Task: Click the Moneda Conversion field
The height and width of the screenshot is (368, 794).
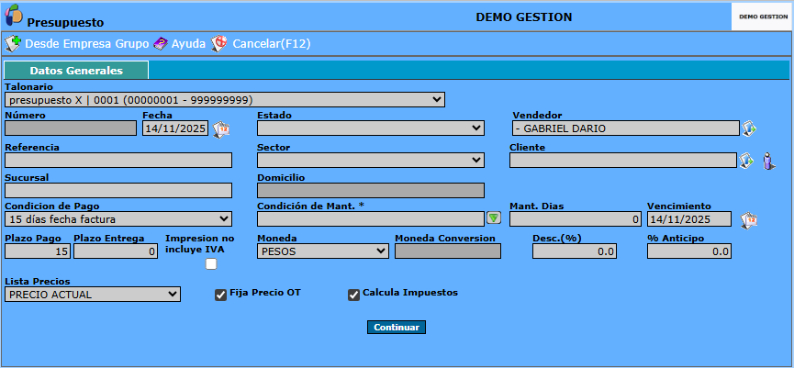Action: (x=448, y=251)
